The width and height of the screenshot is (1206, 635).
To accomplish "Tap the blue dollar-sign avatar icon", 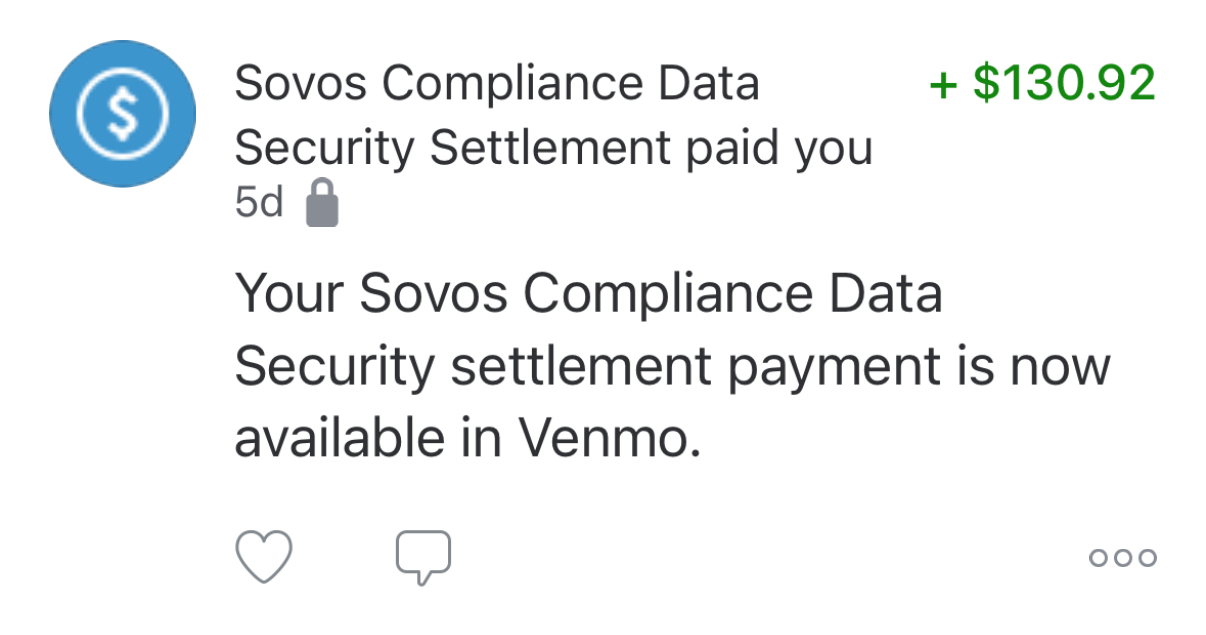I will [x=122, y=114].
